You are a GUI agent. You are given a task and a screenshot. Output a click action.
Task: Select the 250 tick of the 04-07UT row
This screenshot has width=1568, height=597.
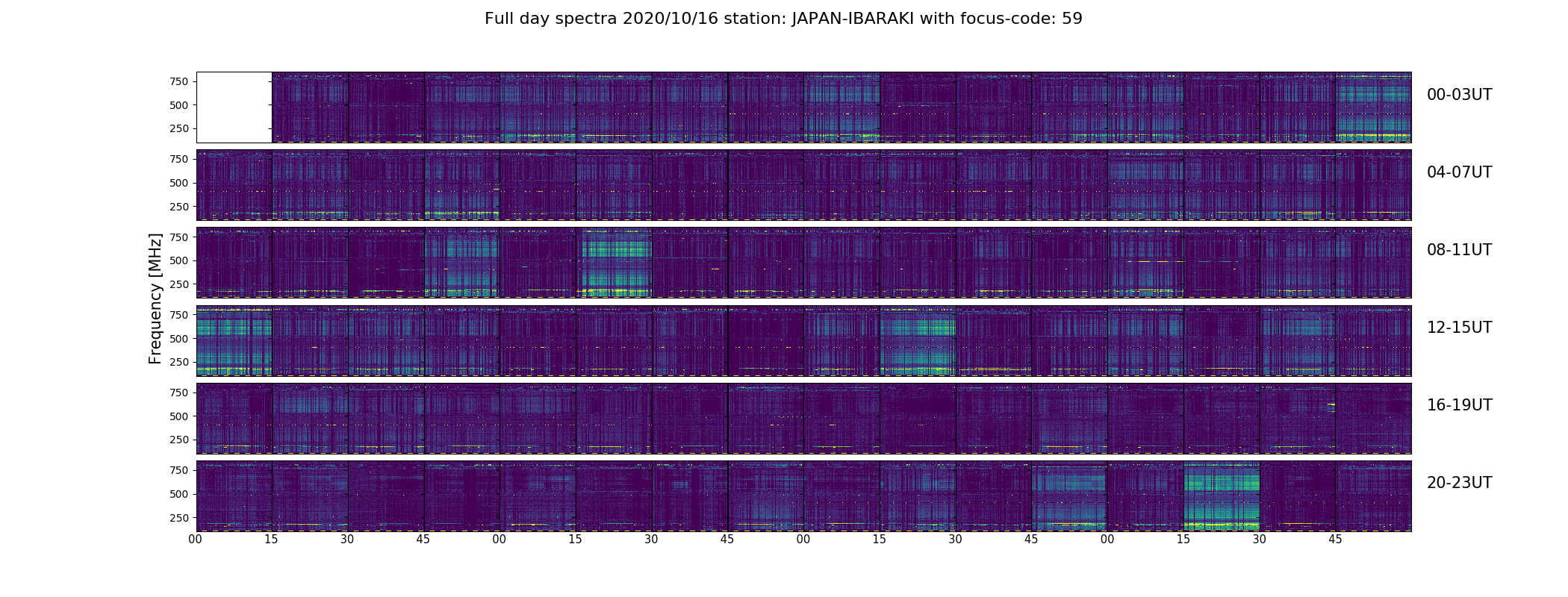(x=178, y=207)
